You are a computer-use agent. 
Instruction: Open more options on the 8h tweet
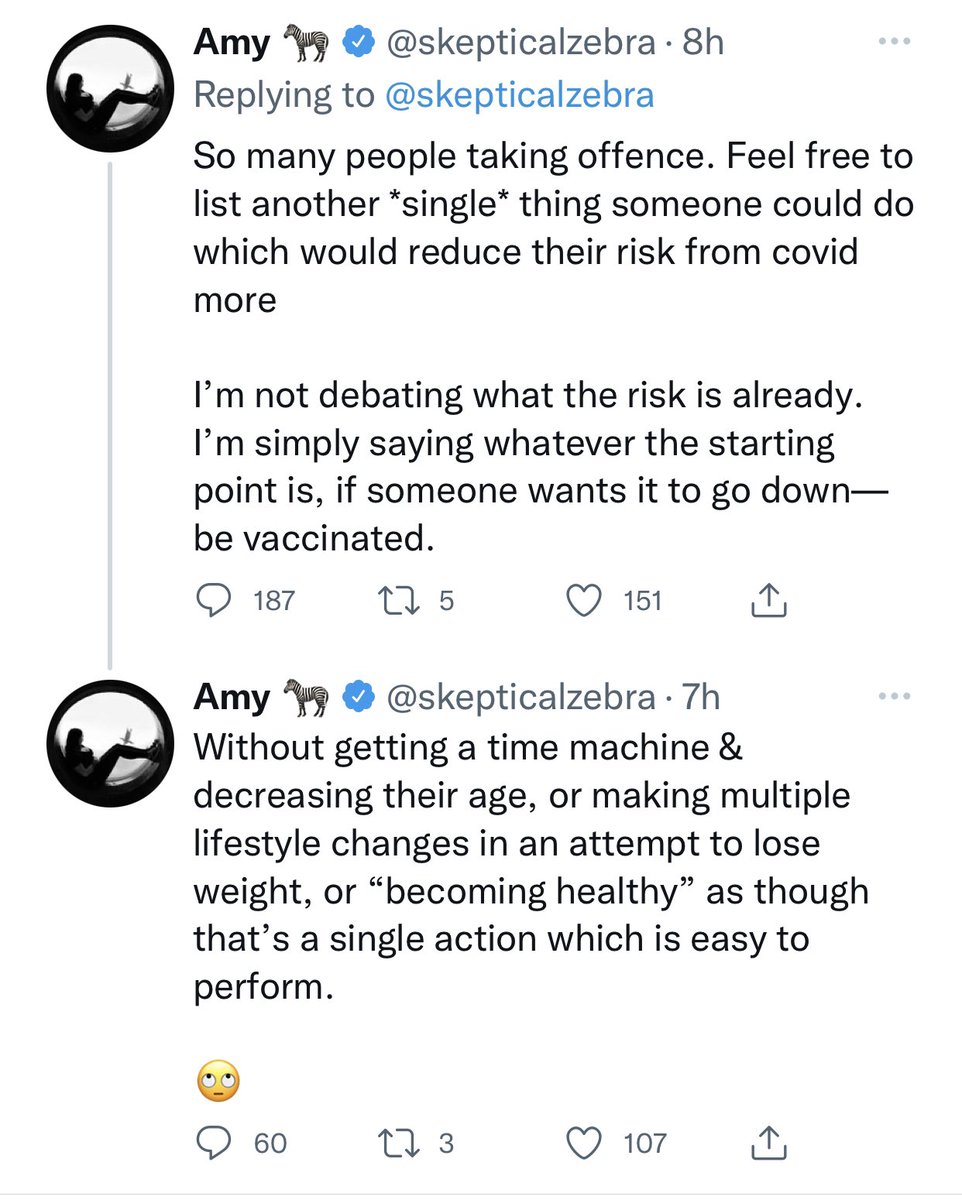(x=895, y=42)
